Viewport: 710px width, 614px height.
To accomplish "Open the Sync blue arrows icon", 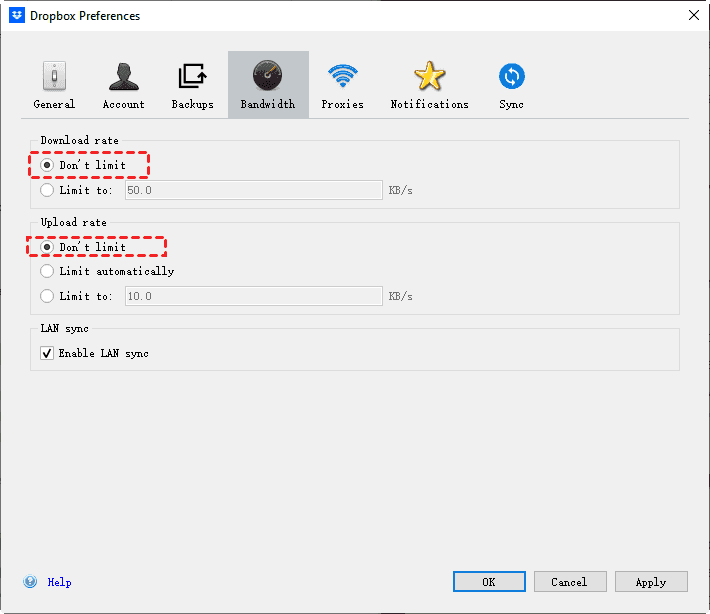I will pyautogui.click(x=512, y=76).
